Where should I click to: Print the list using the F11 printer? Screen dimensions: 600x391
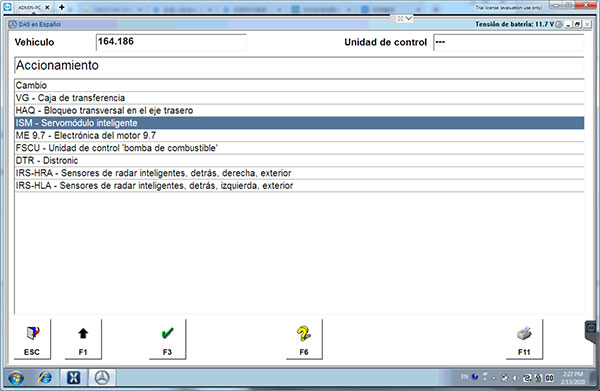pyautogui.click(x=524, y=339)
